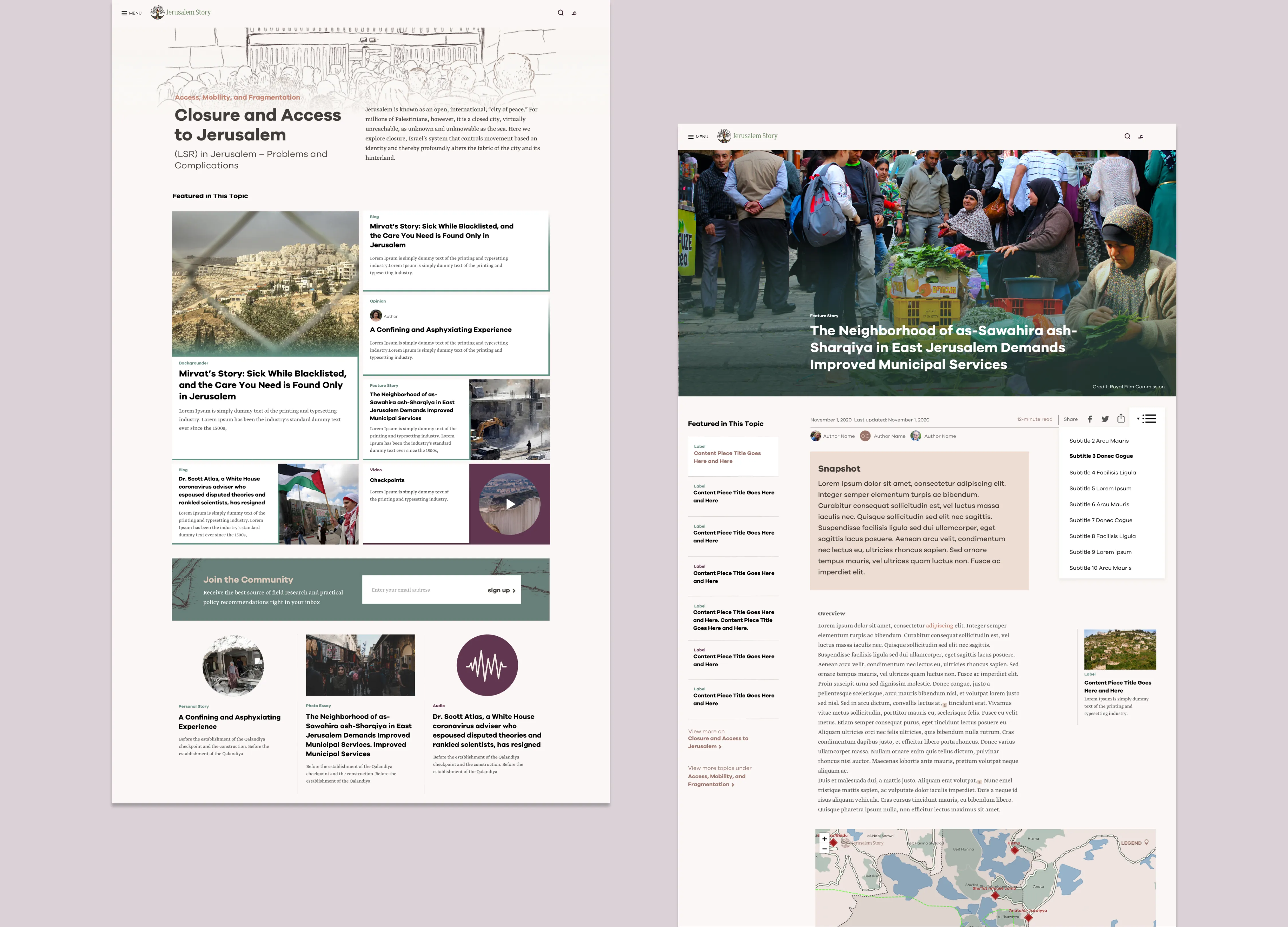Open A Confining and Asphyxiating Experience Opinion card
The width and height of the screenshot is (1288, 927).
[441, 329]
